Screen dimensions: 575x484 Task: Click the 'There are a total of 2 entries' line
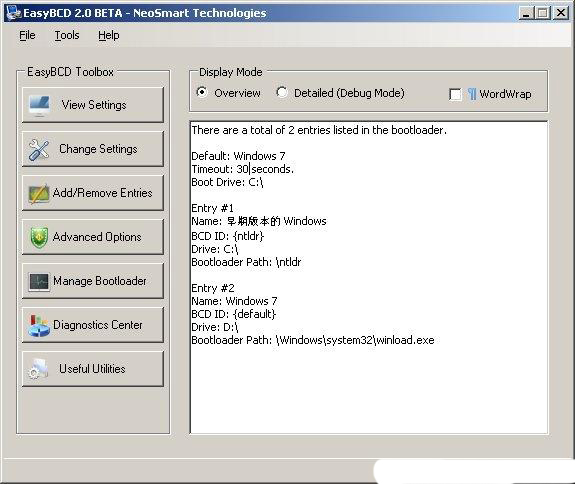tap(319, 130)
